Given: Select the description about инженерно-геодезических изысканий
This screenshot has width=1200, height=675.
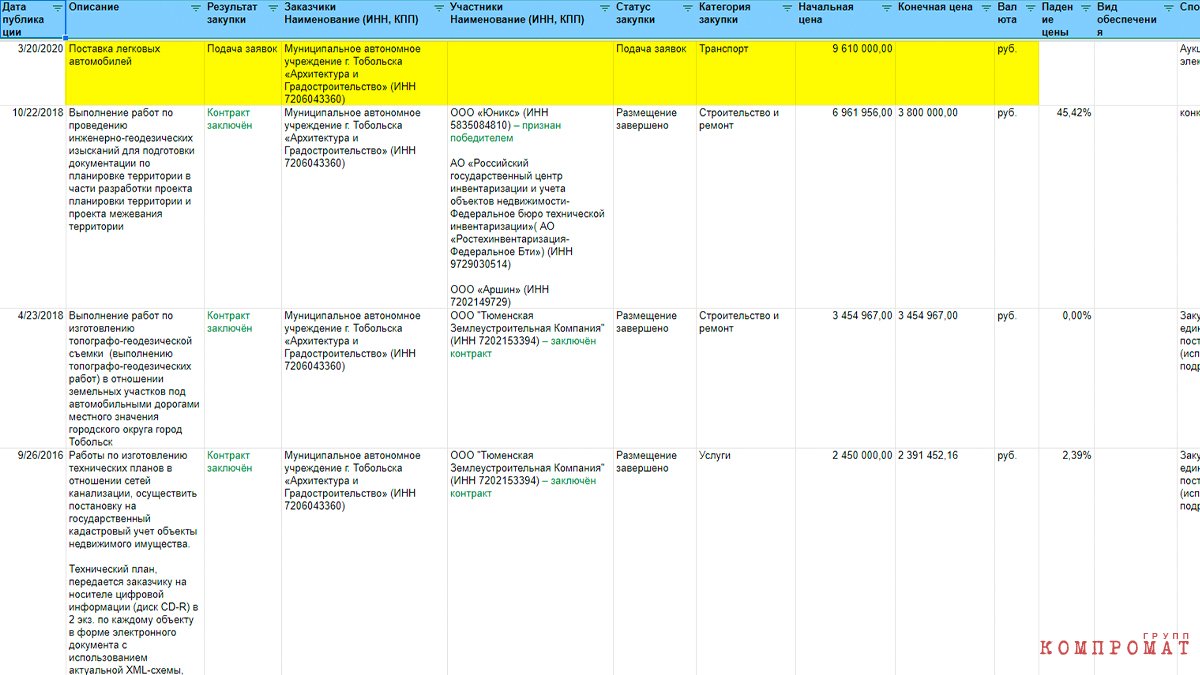Looking at the screenshot, I should point(134,206).
